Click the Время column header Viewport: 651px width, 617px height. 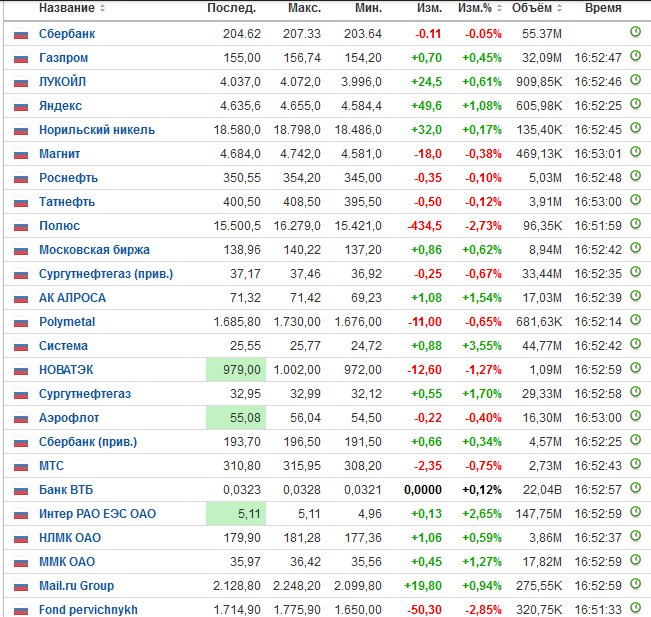click(603, 8)
